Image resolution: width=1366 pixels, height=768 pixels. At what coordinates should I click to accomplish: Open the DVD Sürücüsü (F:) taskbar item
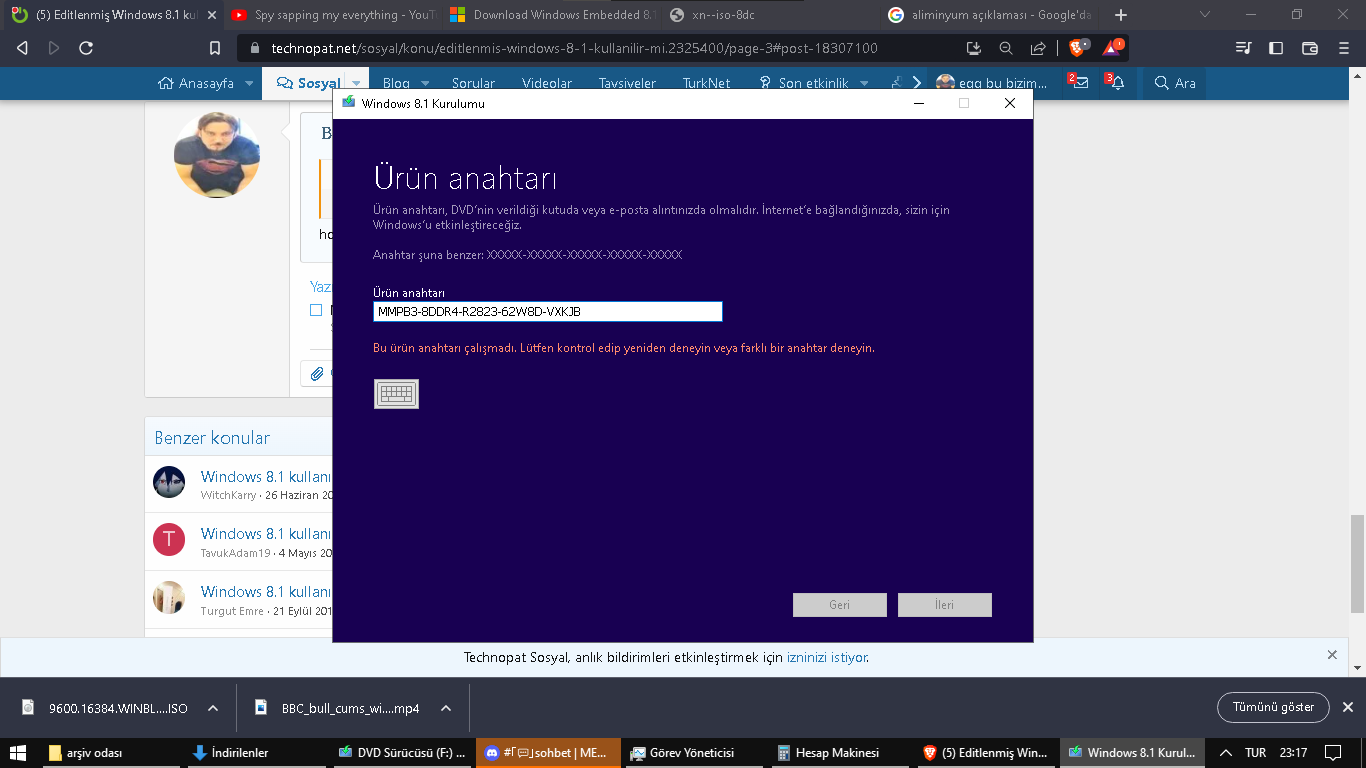pos(402,753)
